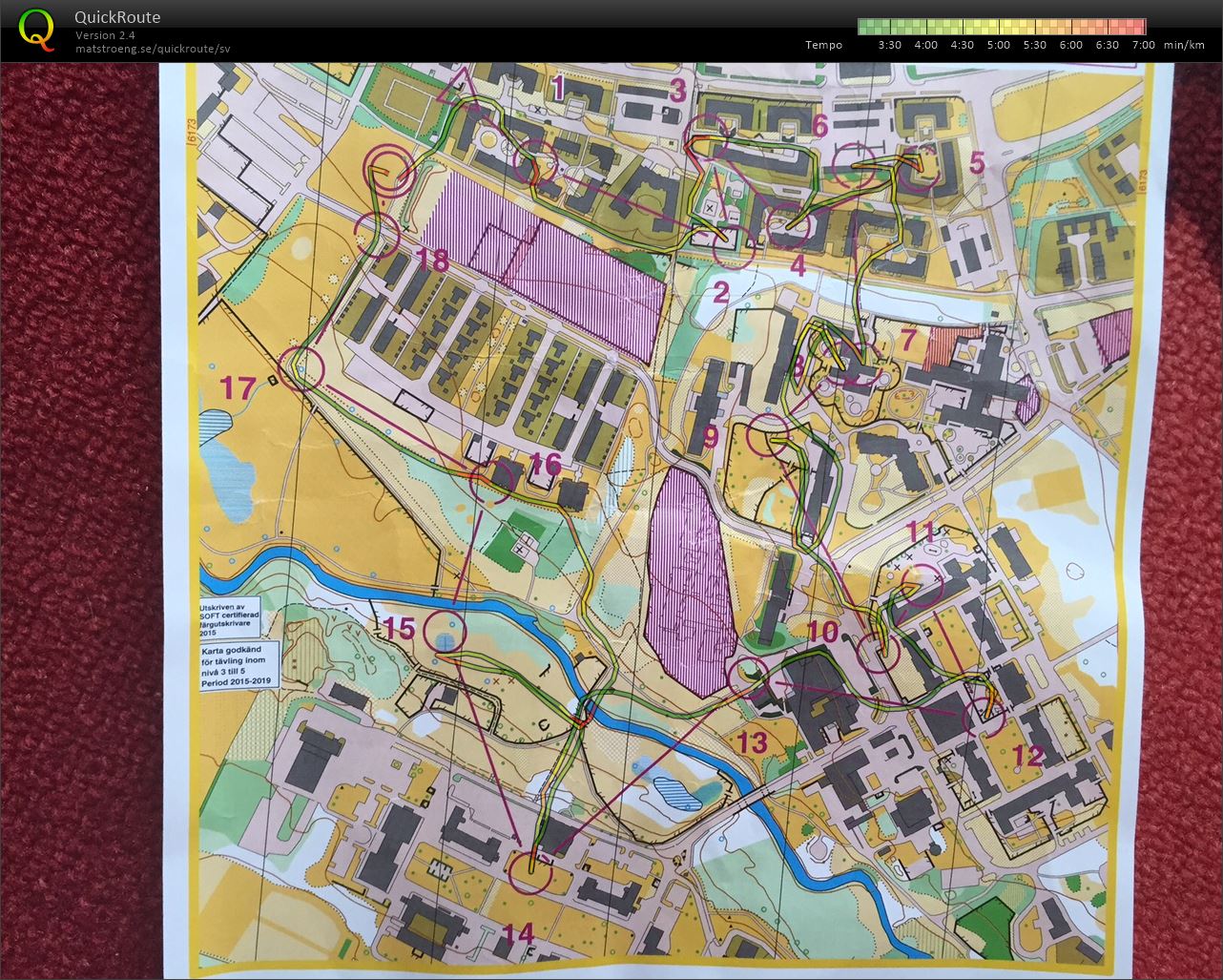Click control number 16 on the map

coord(545,464)
